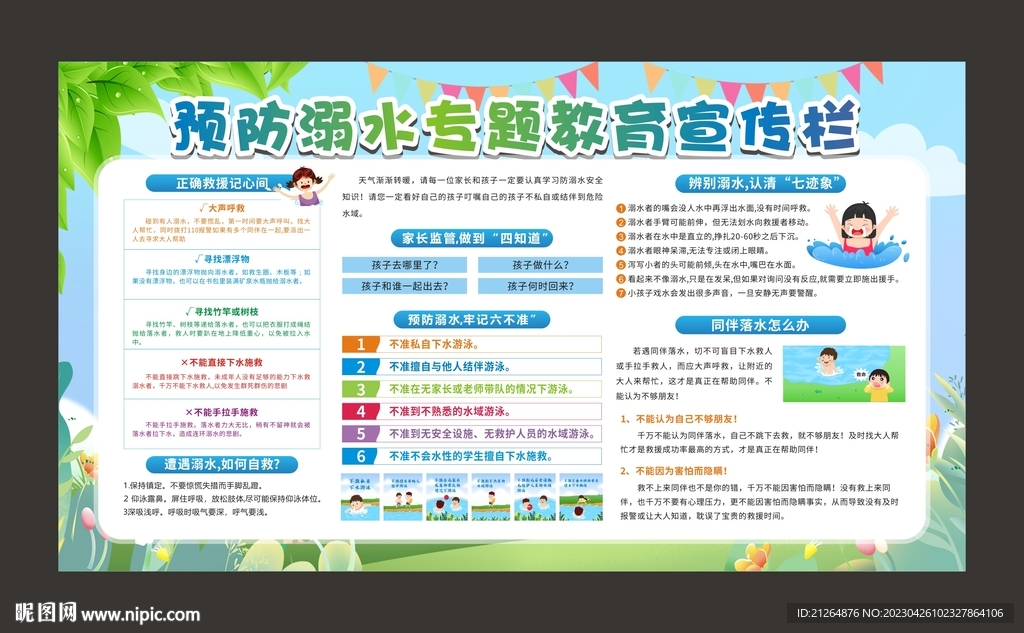The image size is (1024, 633).
Task: Select the green number 3 badge
Action: (360, 389)
